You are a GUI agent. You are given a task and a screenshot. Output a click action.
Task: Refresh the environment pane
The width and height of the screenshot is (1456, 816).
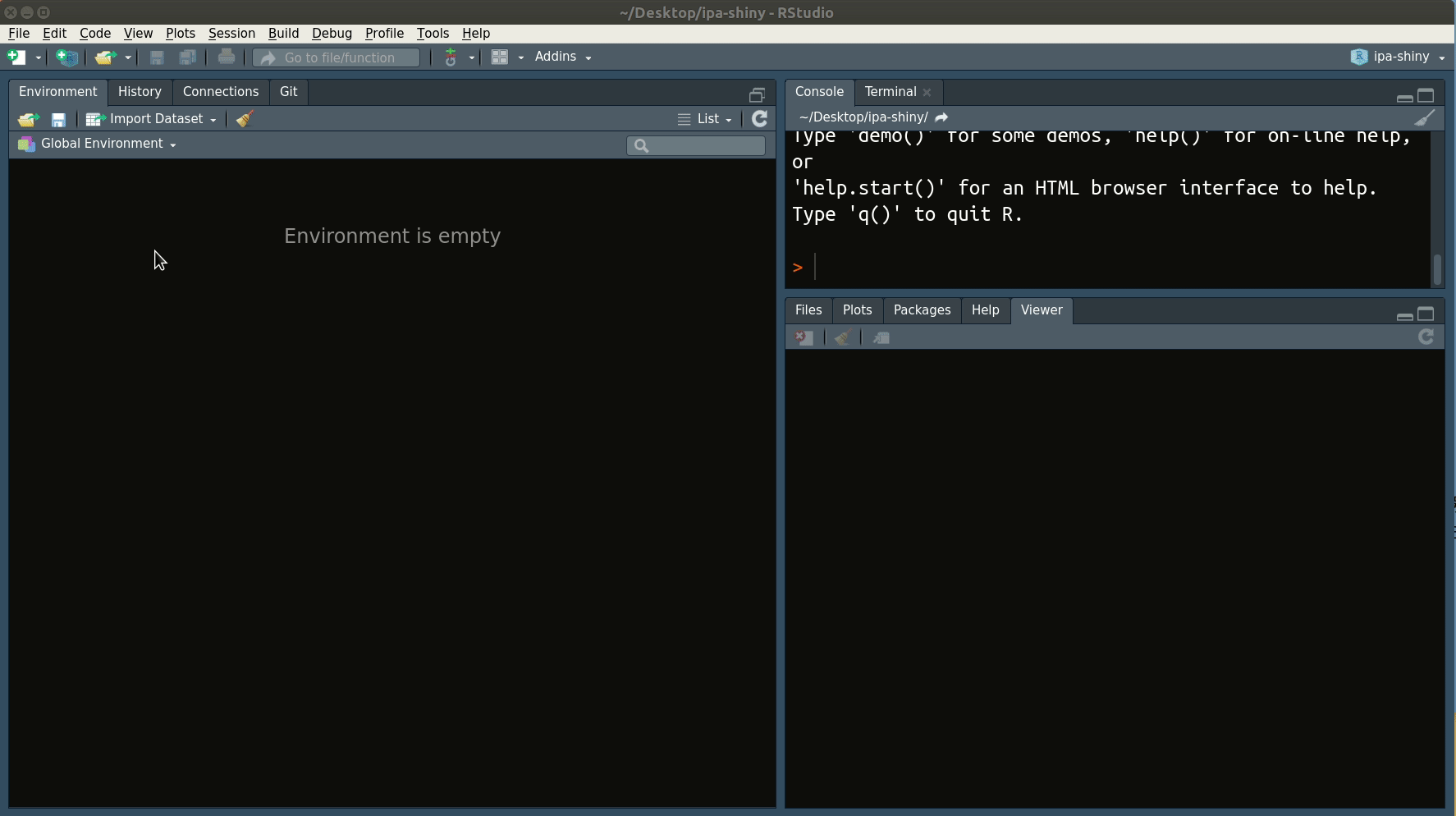[759, 119]
